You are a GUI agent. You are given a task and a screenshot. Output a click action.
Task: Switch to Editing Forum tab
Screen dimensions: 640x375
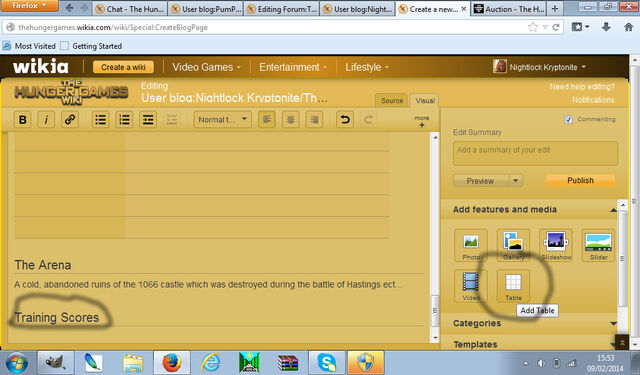point(282,9)
